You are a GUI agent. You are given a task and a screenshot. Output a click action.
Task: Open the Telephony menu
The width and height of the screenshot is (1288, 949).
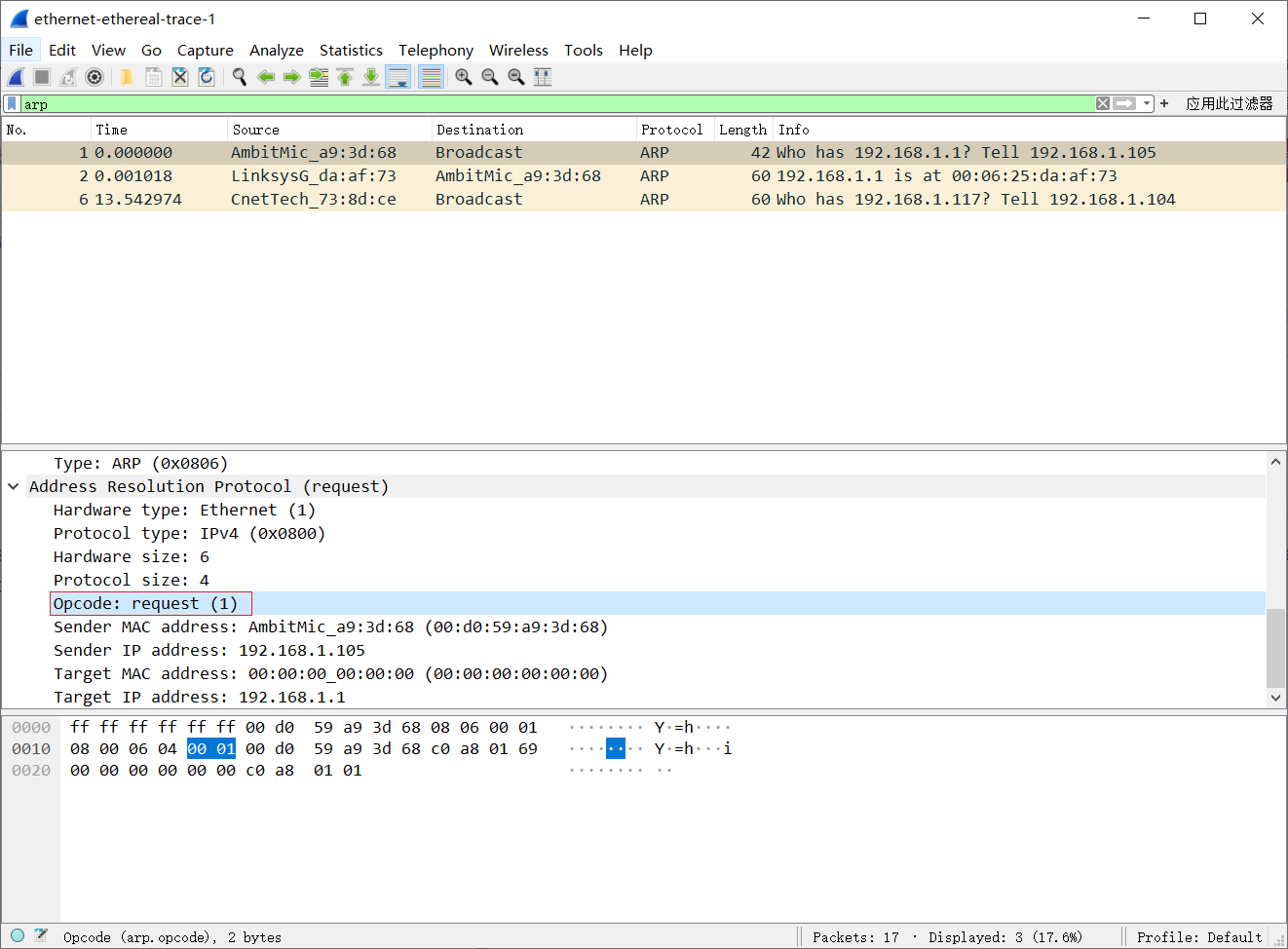point(436,50)
